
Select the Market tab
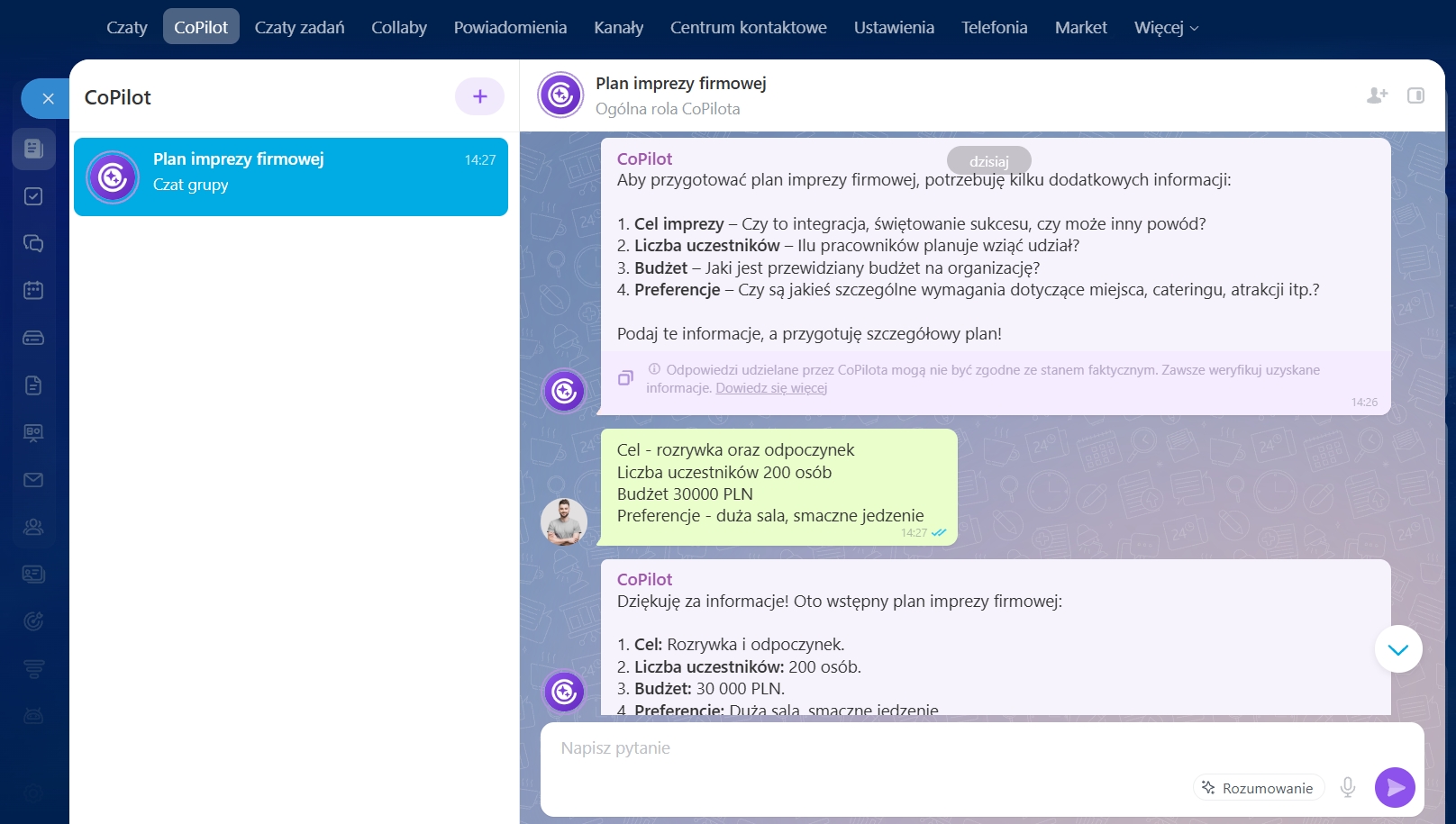[1081, 27]
